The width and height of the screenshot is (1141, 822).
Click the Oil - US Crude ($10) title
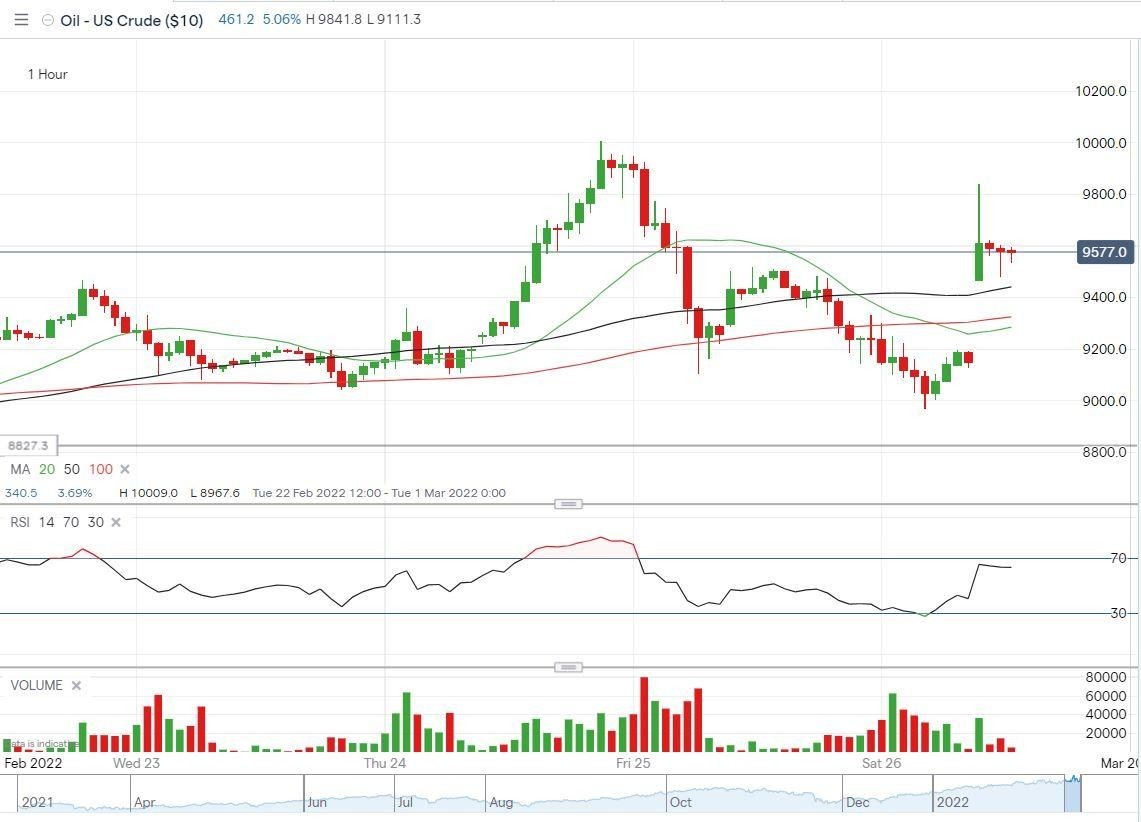tap(132, 20)
